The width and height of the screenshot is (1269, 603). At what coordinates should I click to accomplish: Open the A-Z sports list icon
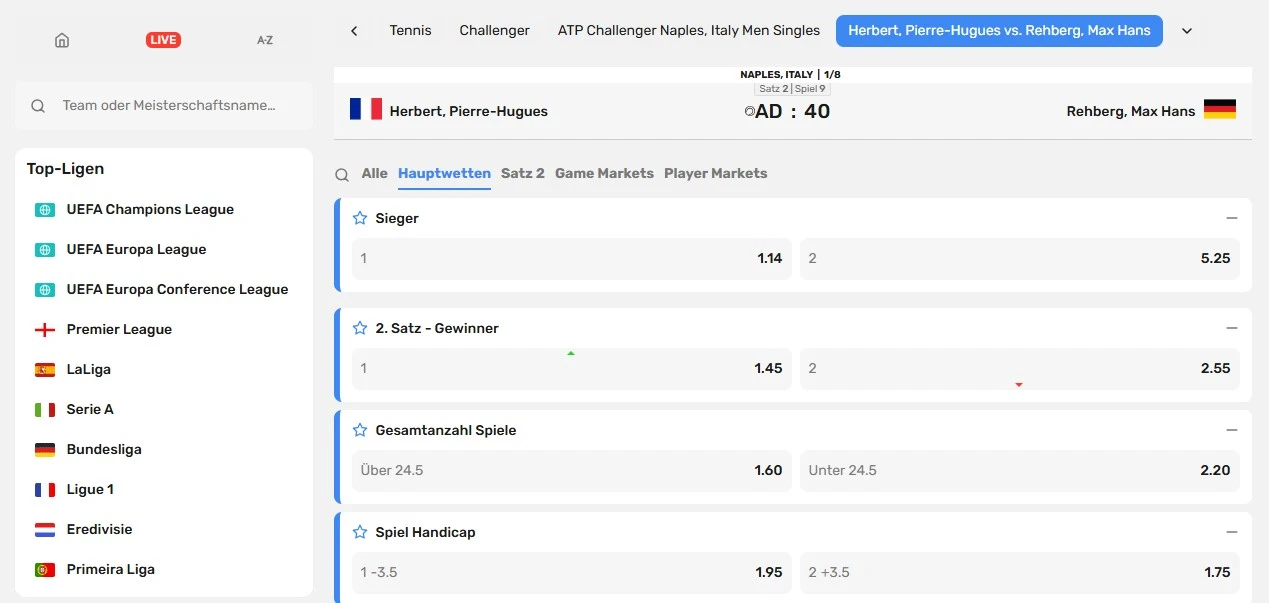[x=265, y=40]
